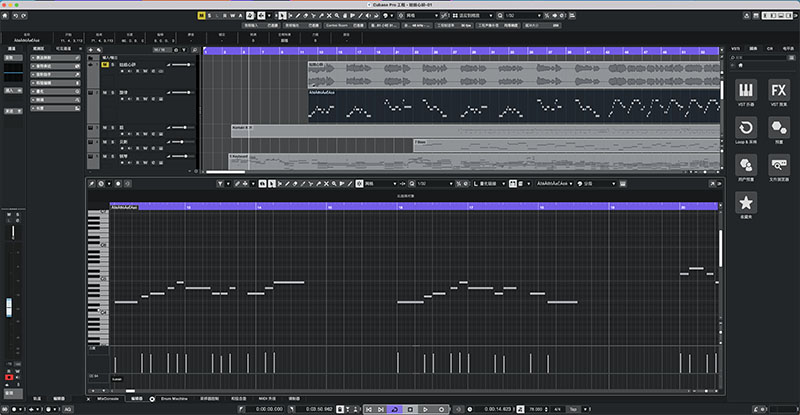Select the Mute X tool in project toolbar
The width and height of the screenshot is (800, 415).
coord(329,16)
